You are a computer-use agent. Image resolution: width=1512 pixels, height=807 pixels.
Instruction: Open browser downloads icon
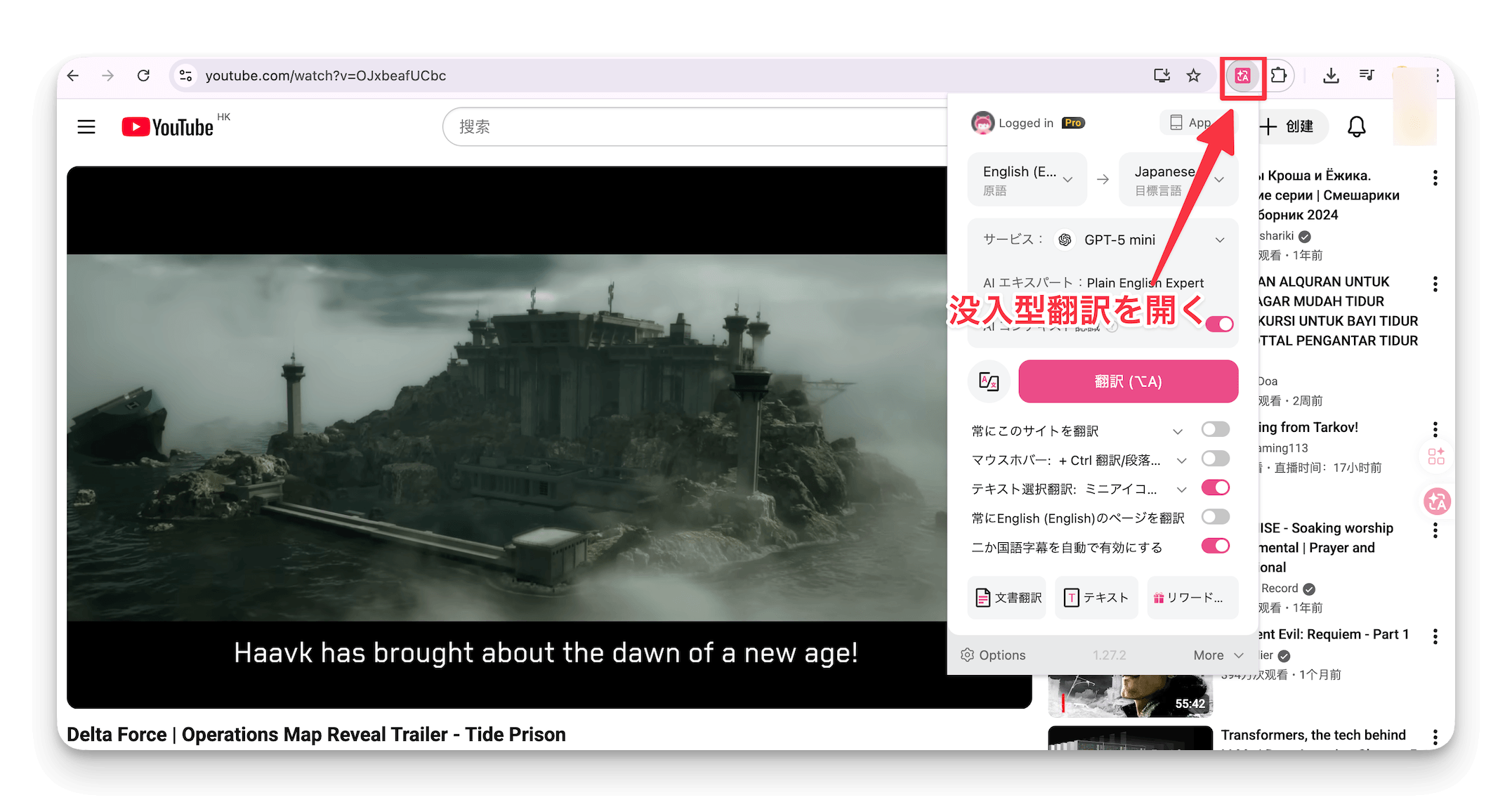[1330, 75]
